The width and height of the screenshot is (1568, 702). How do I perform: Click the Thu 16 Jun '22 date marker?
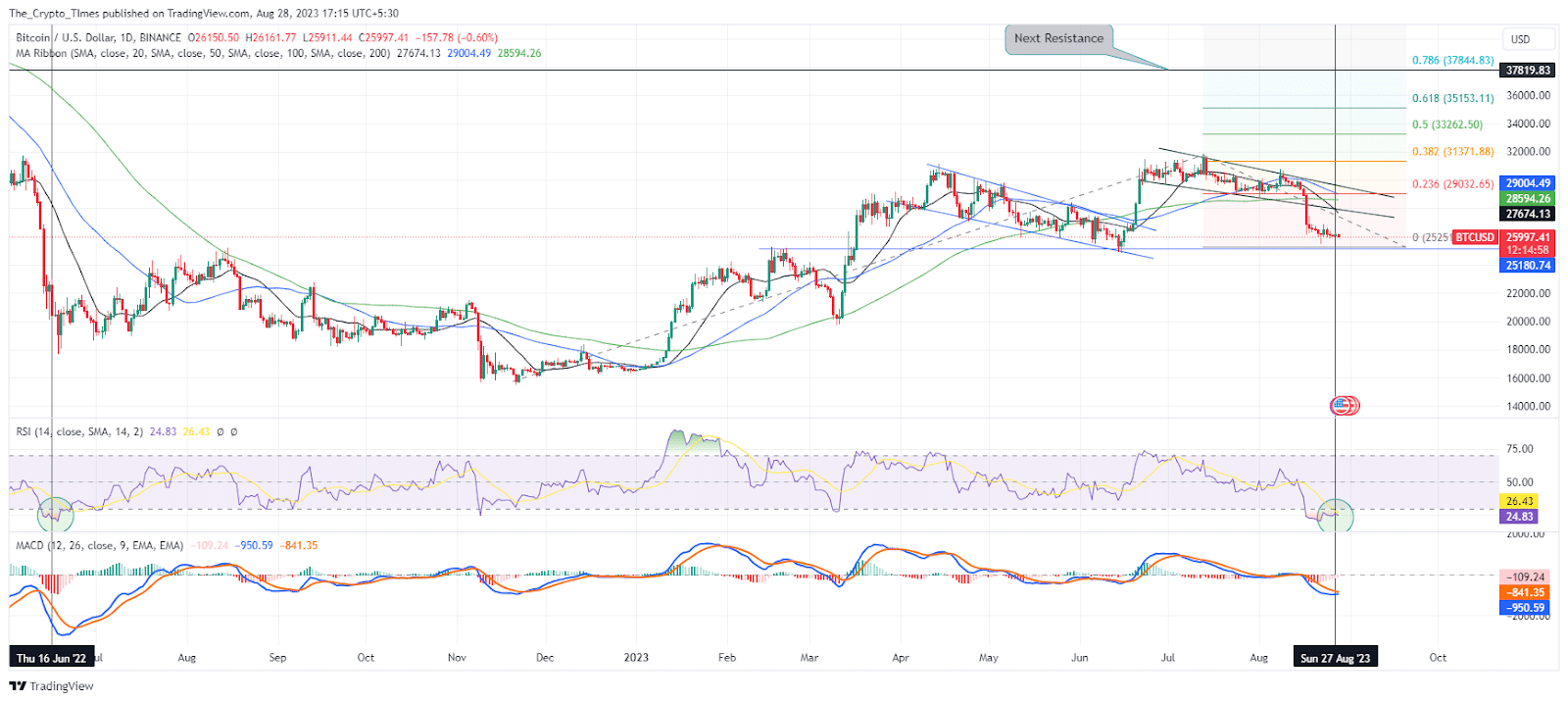coord(51,658)
